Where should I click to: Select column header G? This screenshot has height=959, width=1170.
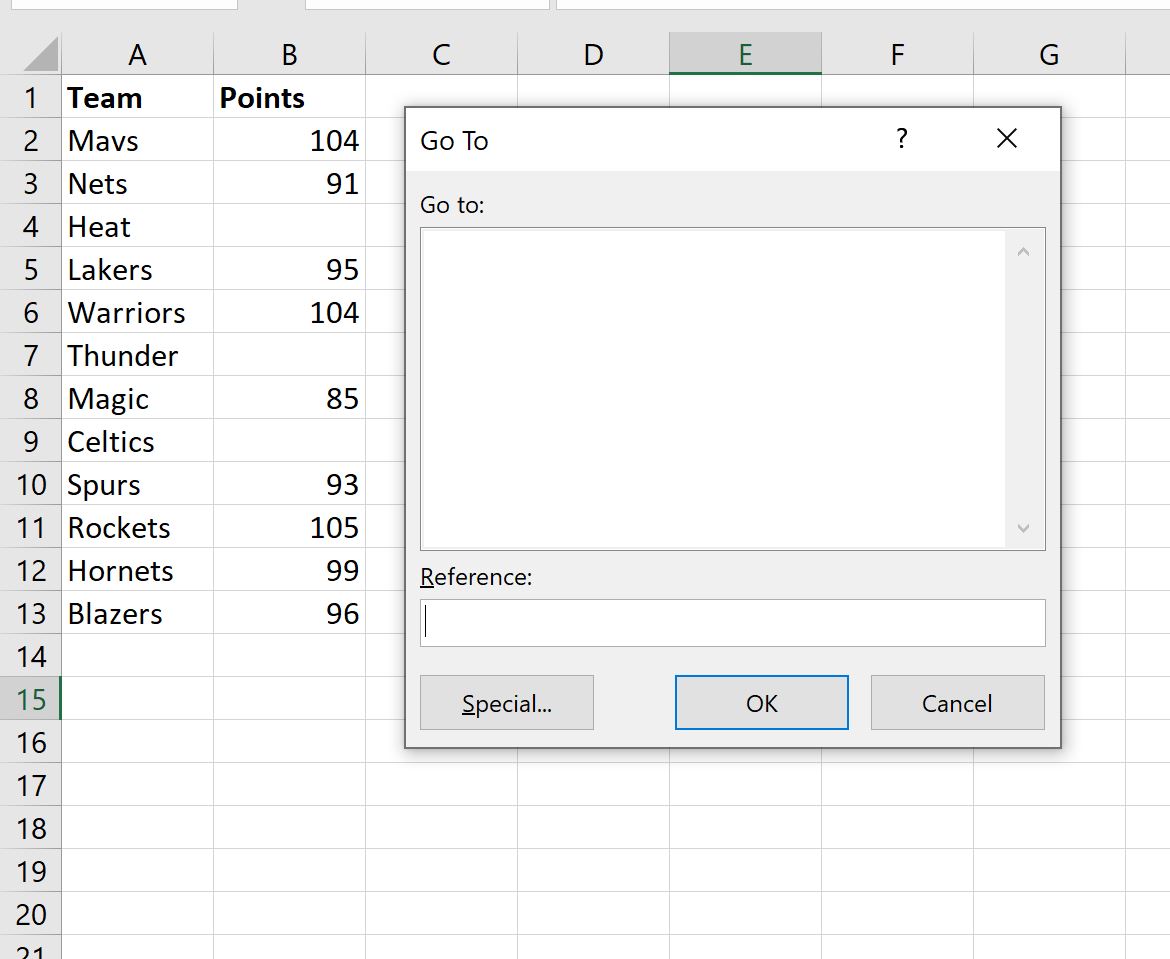(x=1048, y=54)
